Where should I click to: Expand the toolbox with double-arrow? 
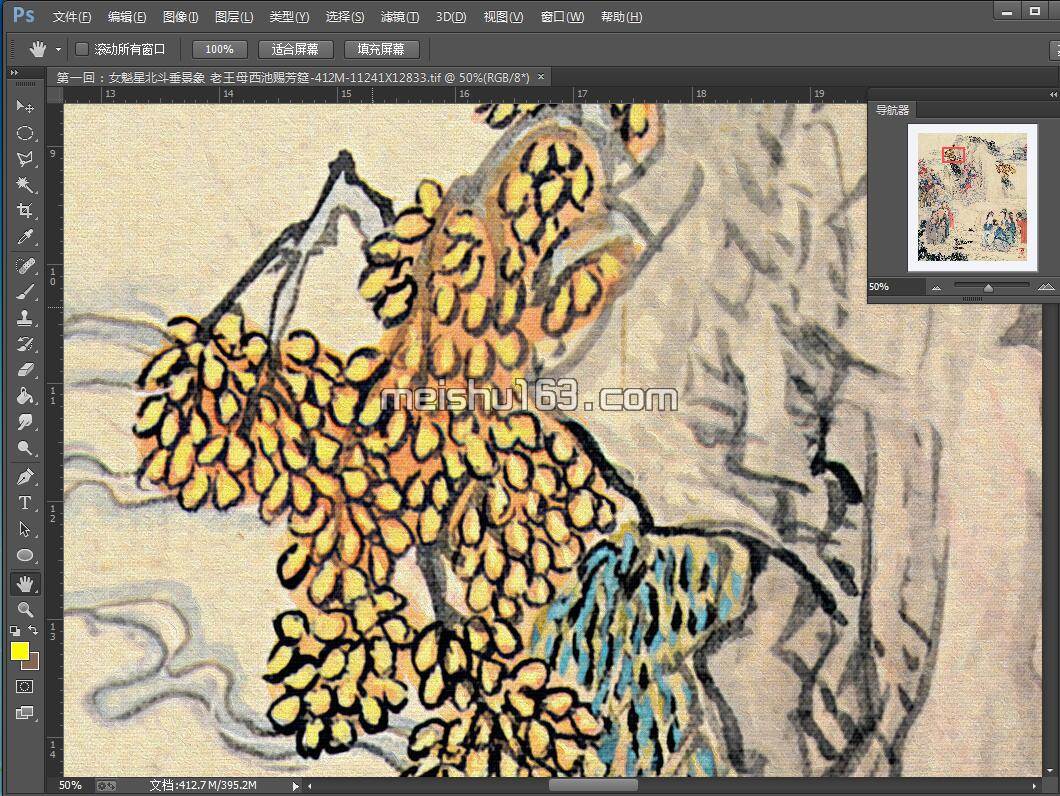[14, 72]
